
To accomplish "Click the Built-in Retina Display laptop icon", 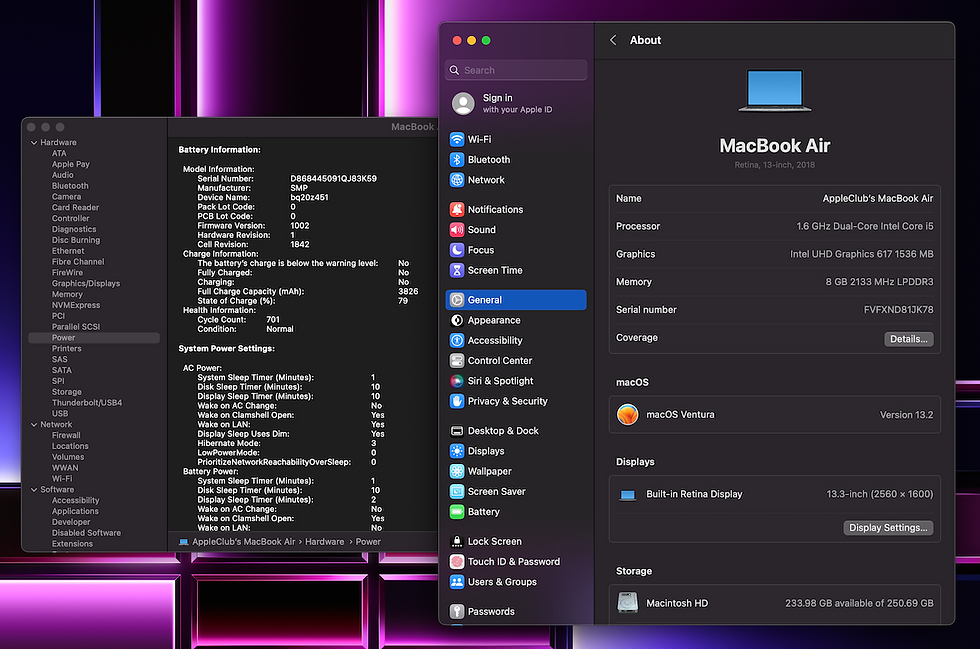I will point(628,495).
